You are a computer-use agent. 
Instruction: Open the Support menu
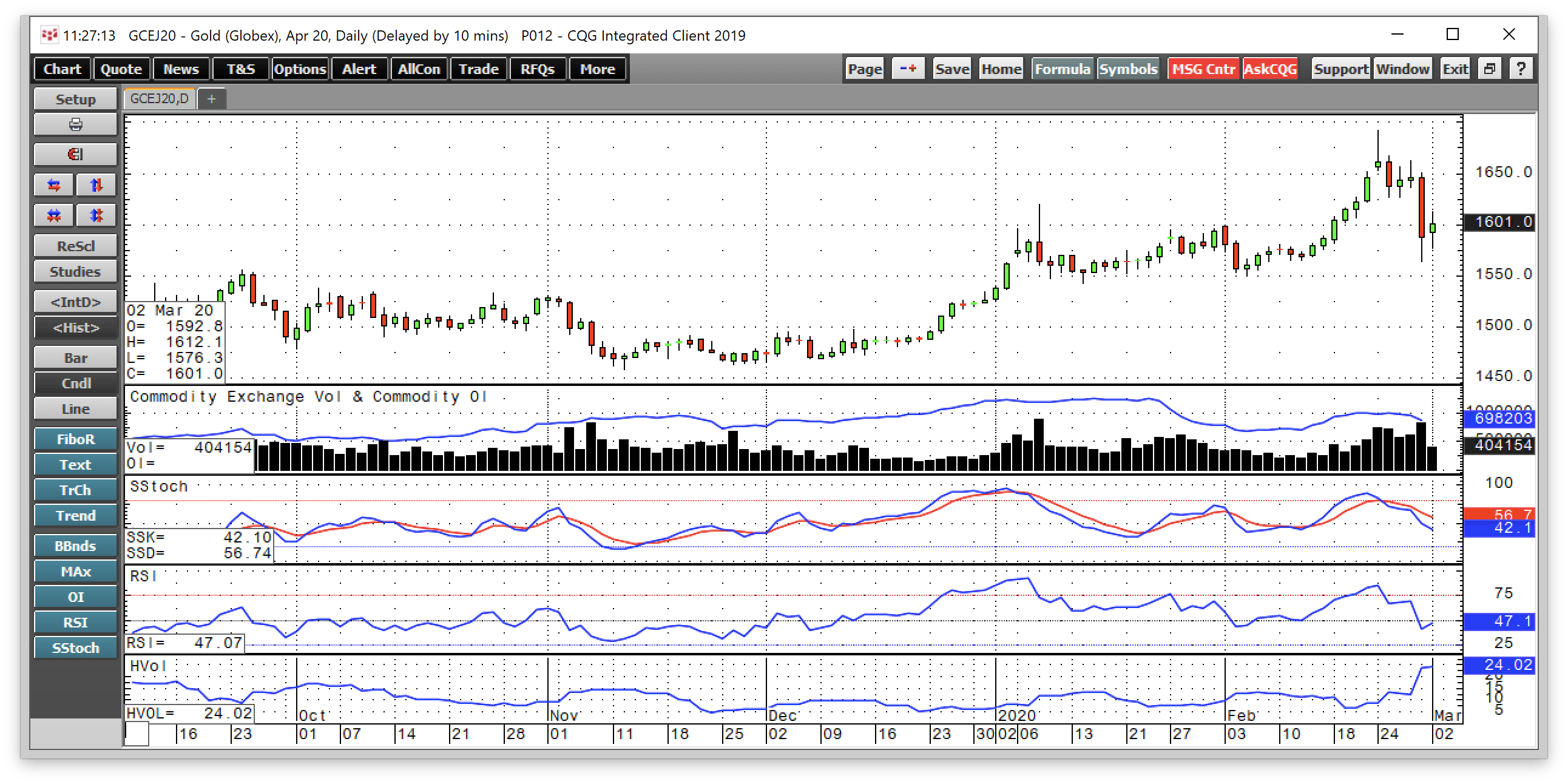pos(1341,69)
